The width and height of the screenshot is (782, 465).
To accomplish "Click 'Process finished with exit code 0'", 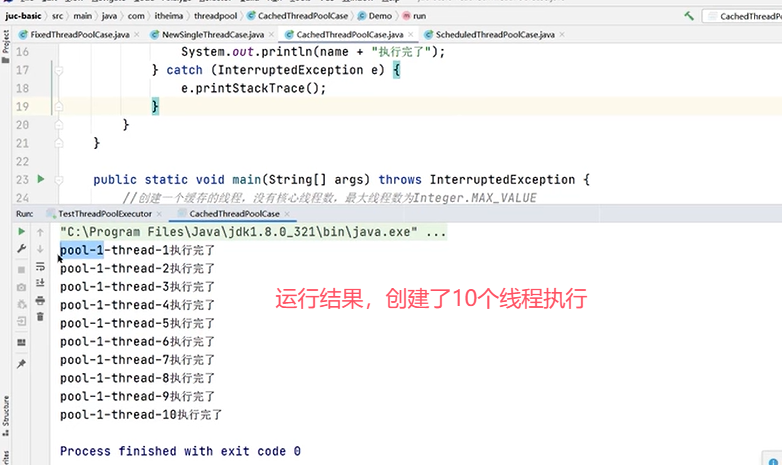I will point(180,451).
